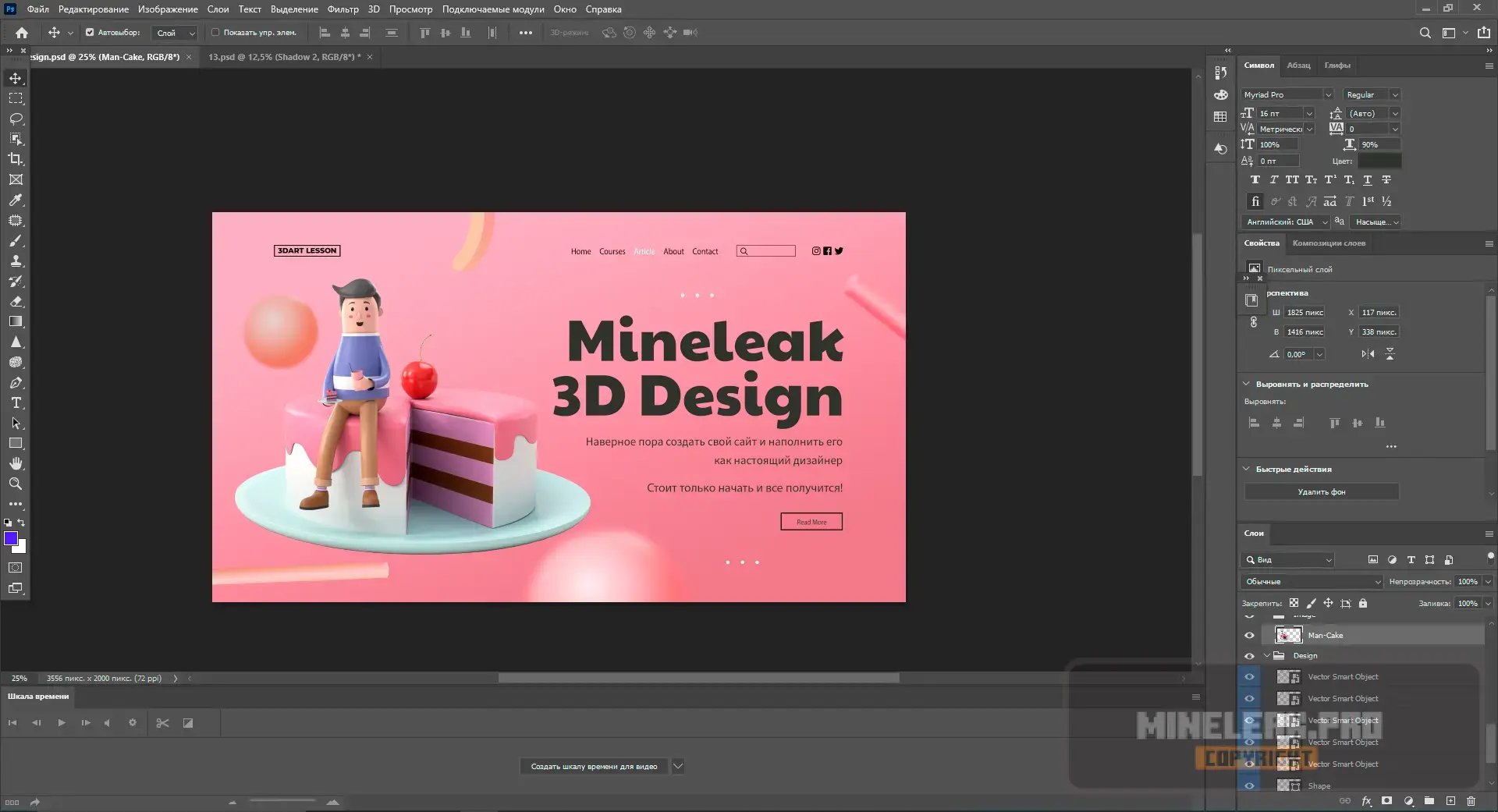Select the Frame tool
1498x812 pixels.
point(16,179)
